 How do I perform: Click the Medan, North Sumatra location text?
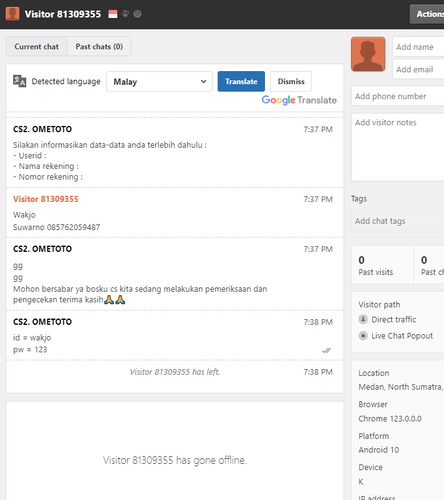[401, 387]
